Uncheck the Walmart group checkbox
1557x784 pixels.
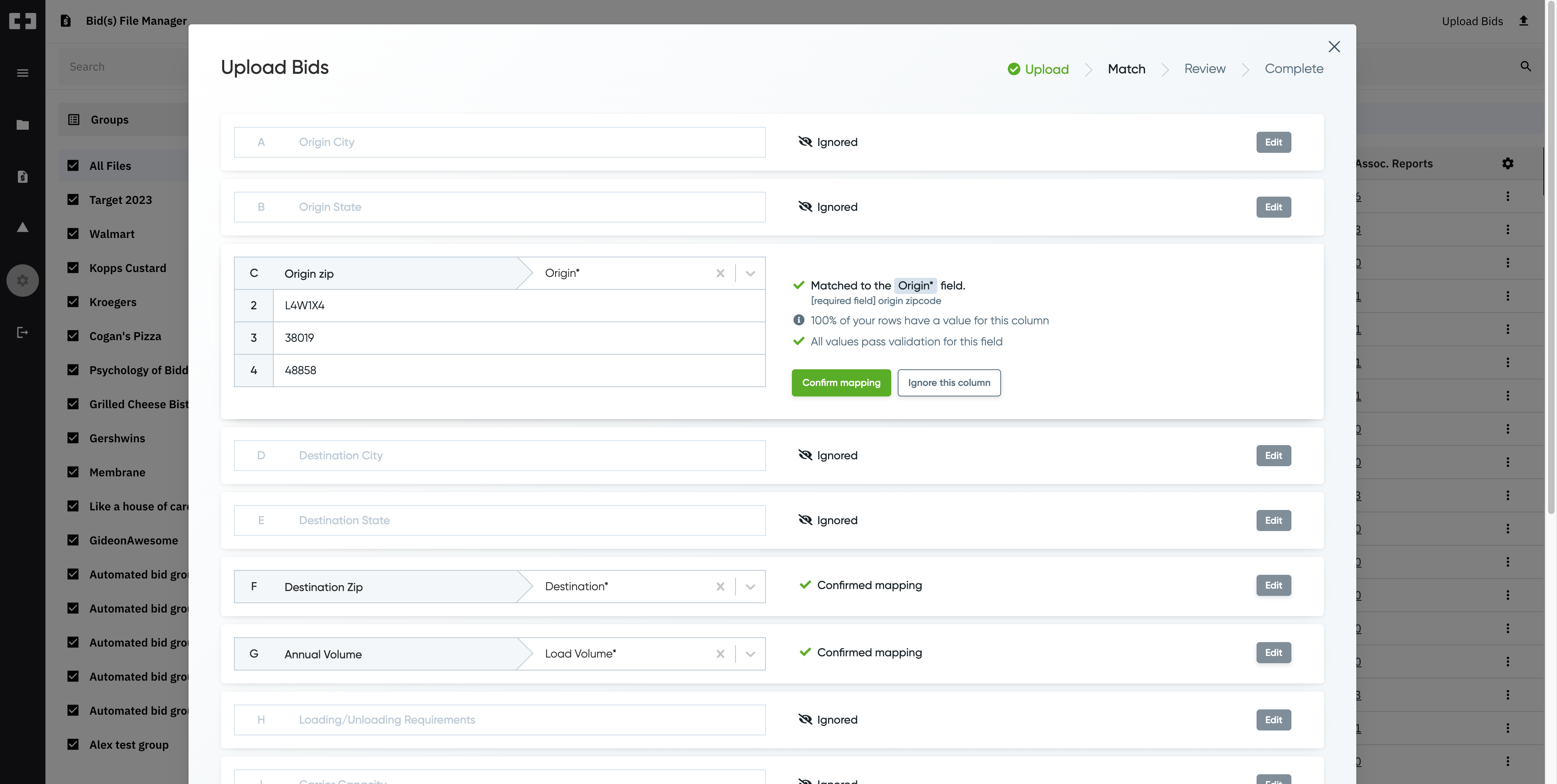point(73,233)
